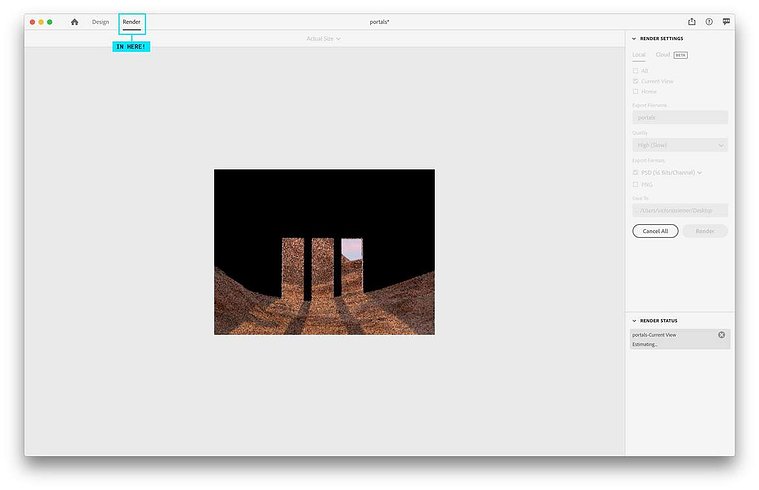Toggle the PSD (16 Bits/Channel) checkbox
This screenshot has height=490, width=759.
tap(636, 172)
